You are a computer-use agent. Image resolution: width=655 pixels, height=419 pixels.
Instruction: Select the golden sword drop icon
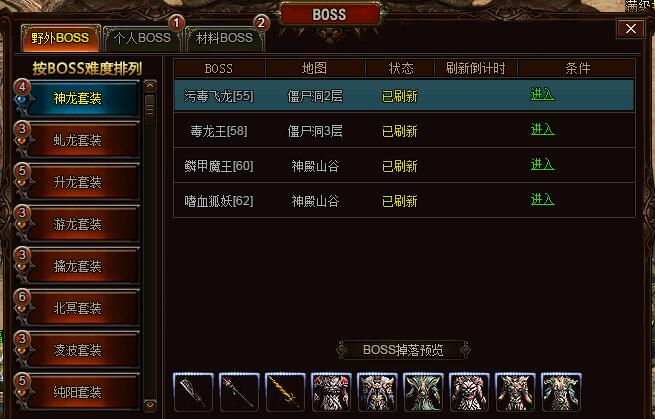285,392
